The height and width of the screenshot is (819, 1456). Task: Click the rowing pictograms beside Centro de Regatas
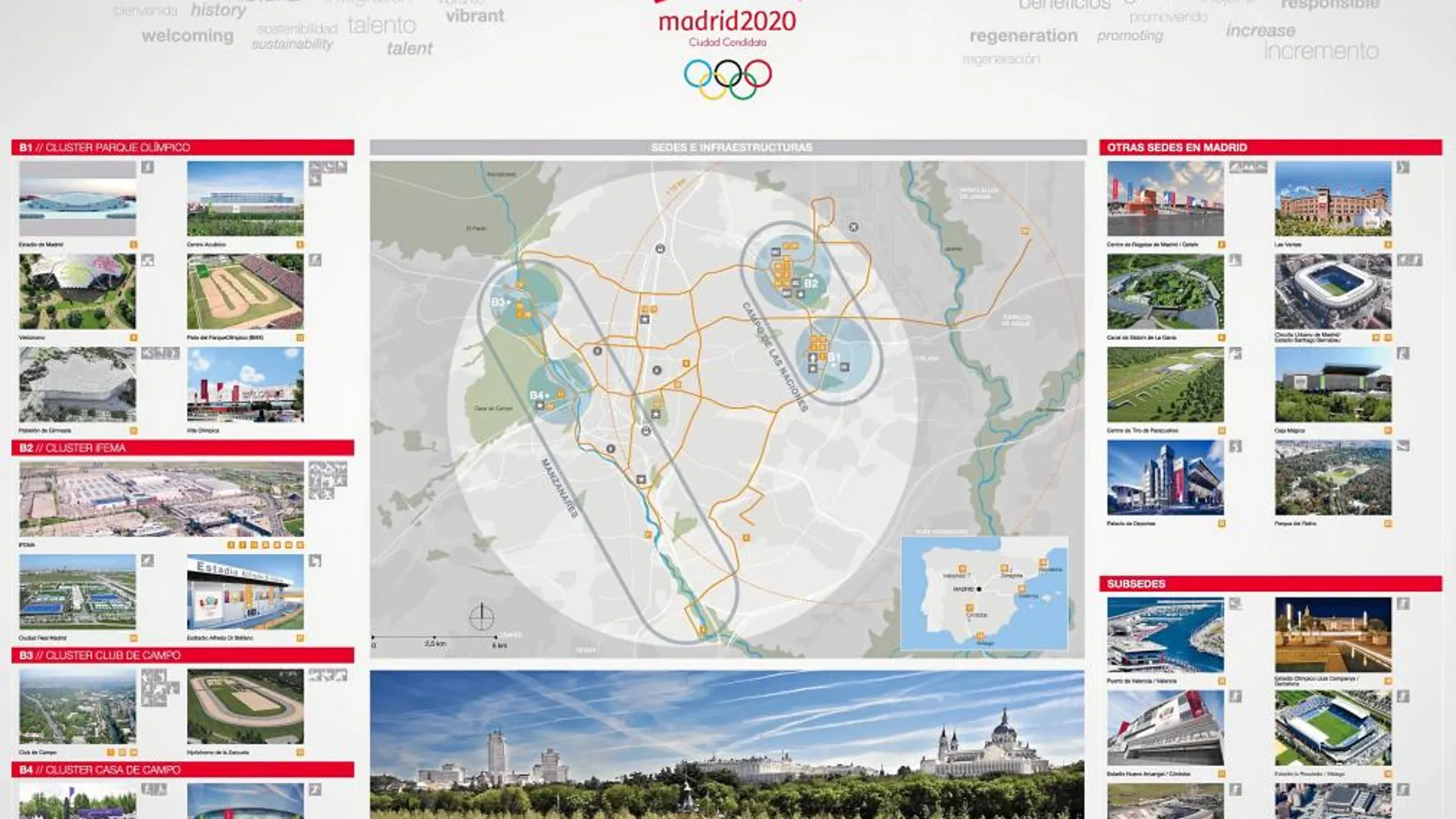[1248, 167]
